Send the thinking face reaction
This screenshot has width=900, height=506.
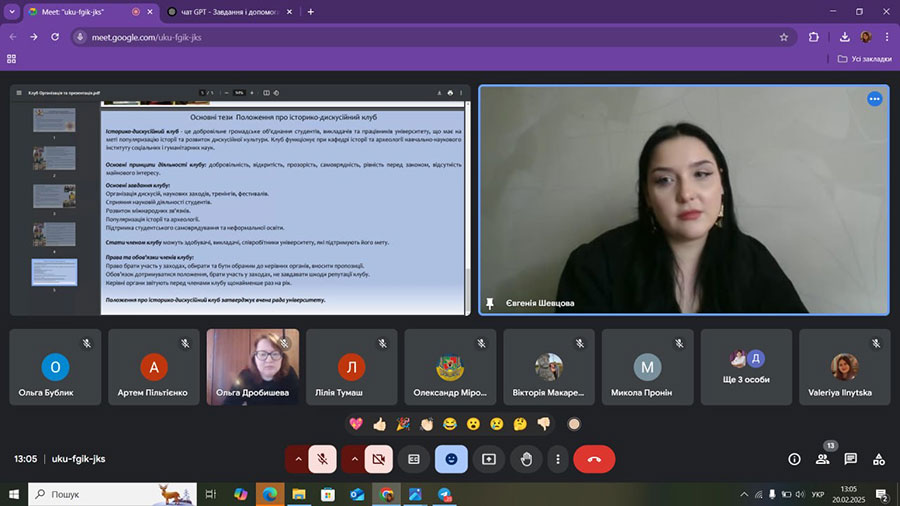520,424
